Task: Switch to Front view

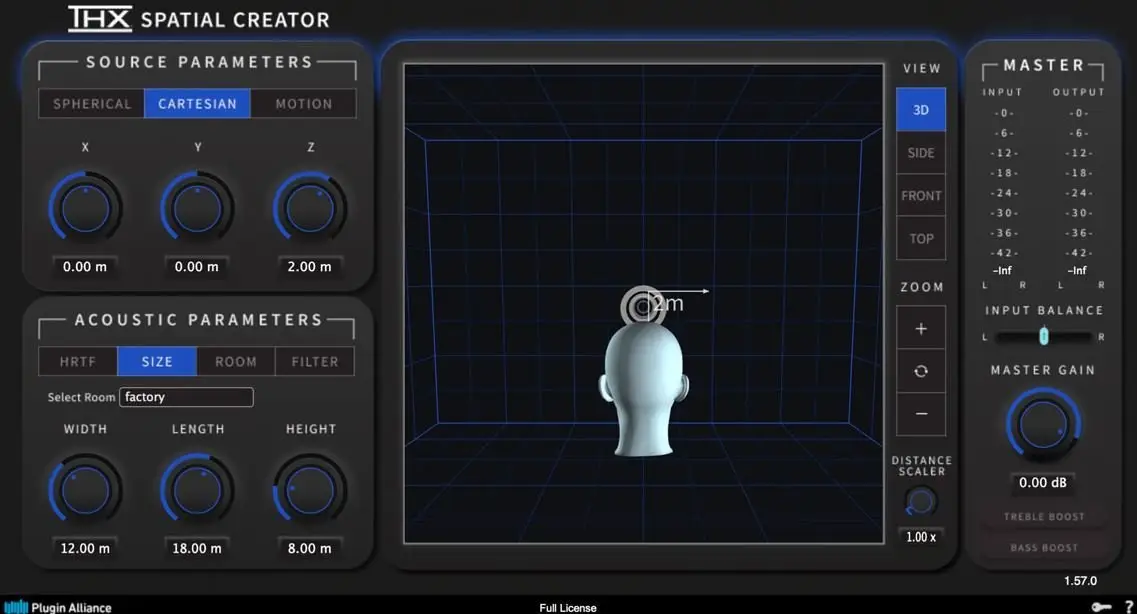Action: click(x=921, y=196)
